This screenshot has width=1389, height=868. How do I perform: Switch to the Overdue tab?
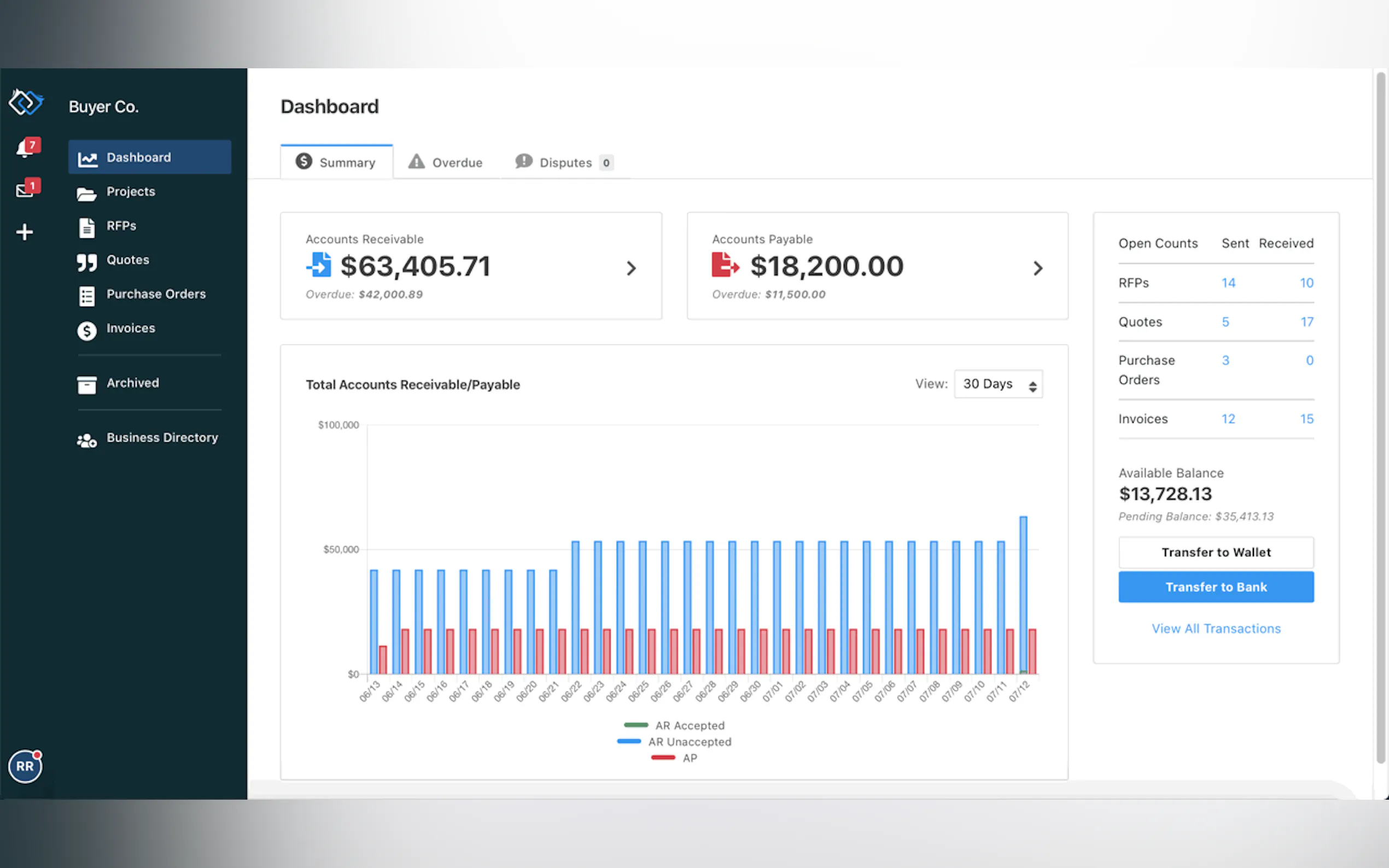(x=446, y=162)
